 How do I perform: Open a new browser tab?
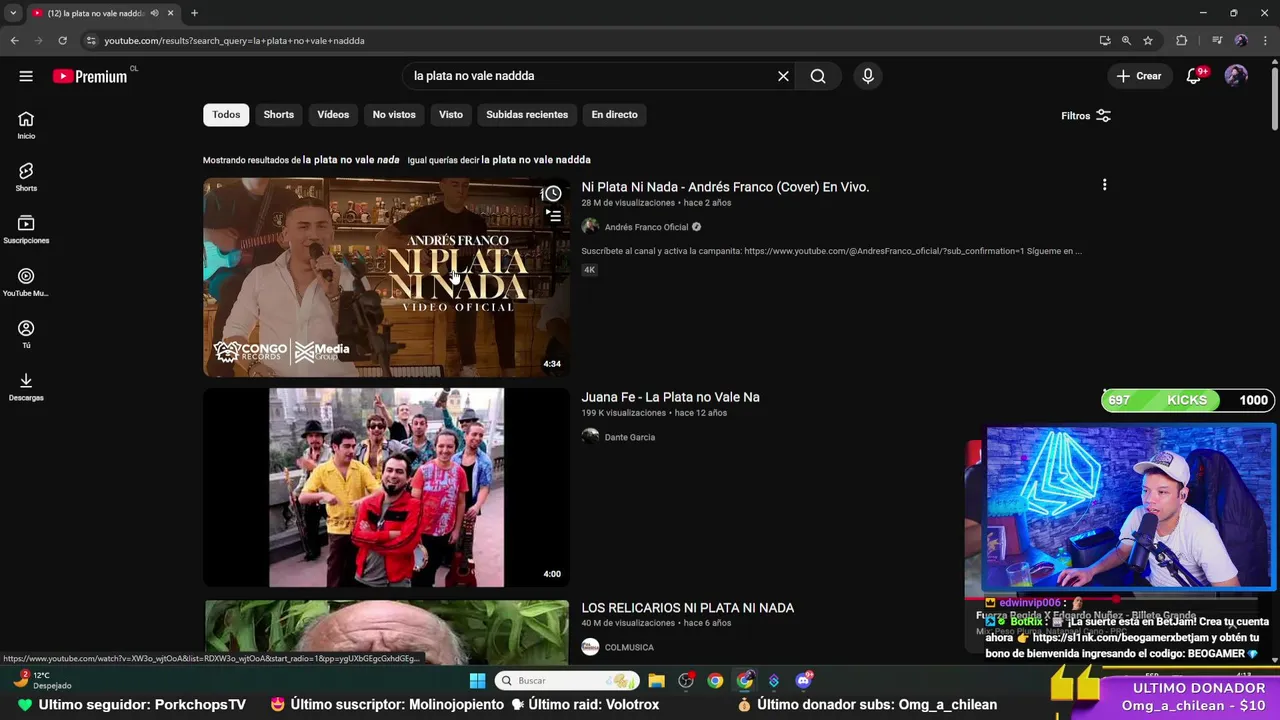coord(194,13)
